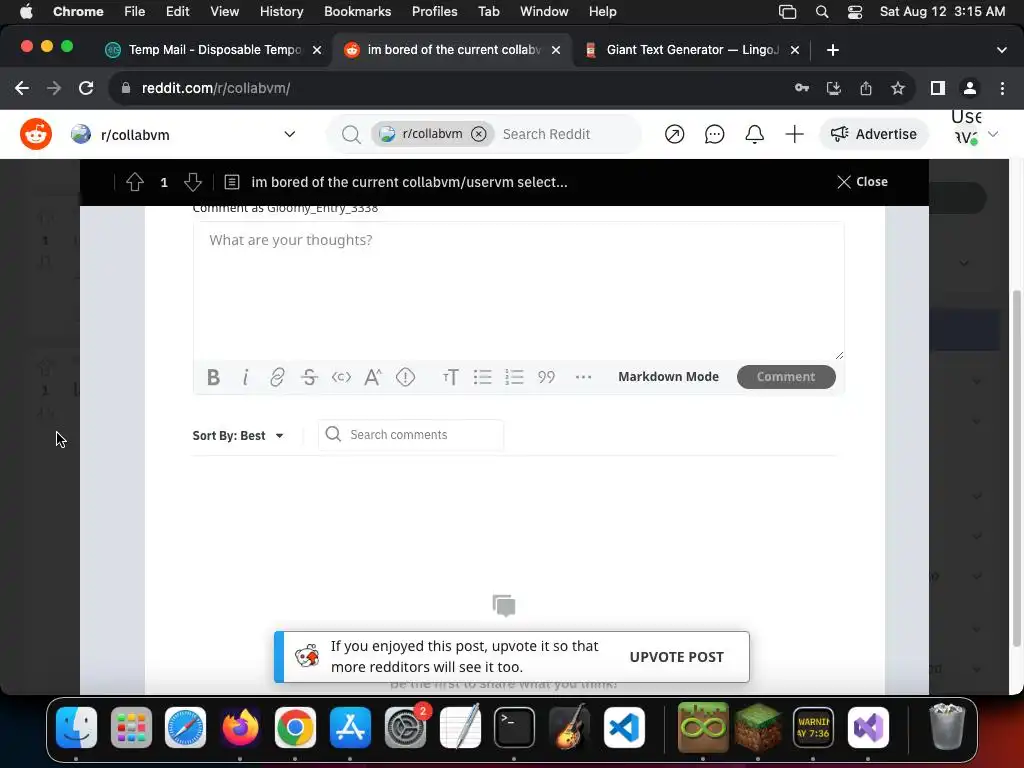Image resolution: width=1024 pixels, height=768 pixels.
Task: Open Finder from the Dock
Action: (x=76, y=727)
